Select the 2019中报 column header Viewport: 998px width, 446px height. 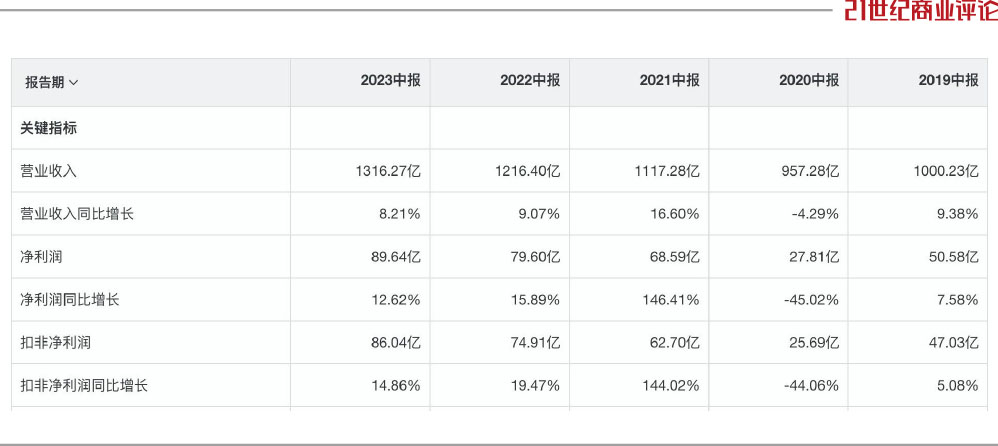pyautogui.click(x=948, y=80)
